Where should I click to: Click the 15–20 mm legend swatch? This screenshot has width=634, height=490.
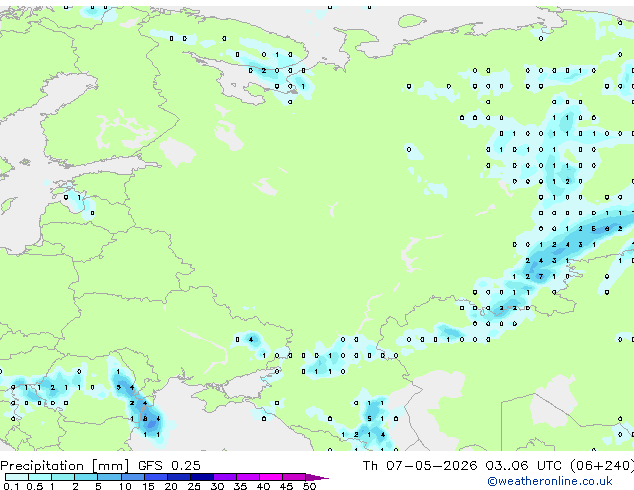pos(155,477)
